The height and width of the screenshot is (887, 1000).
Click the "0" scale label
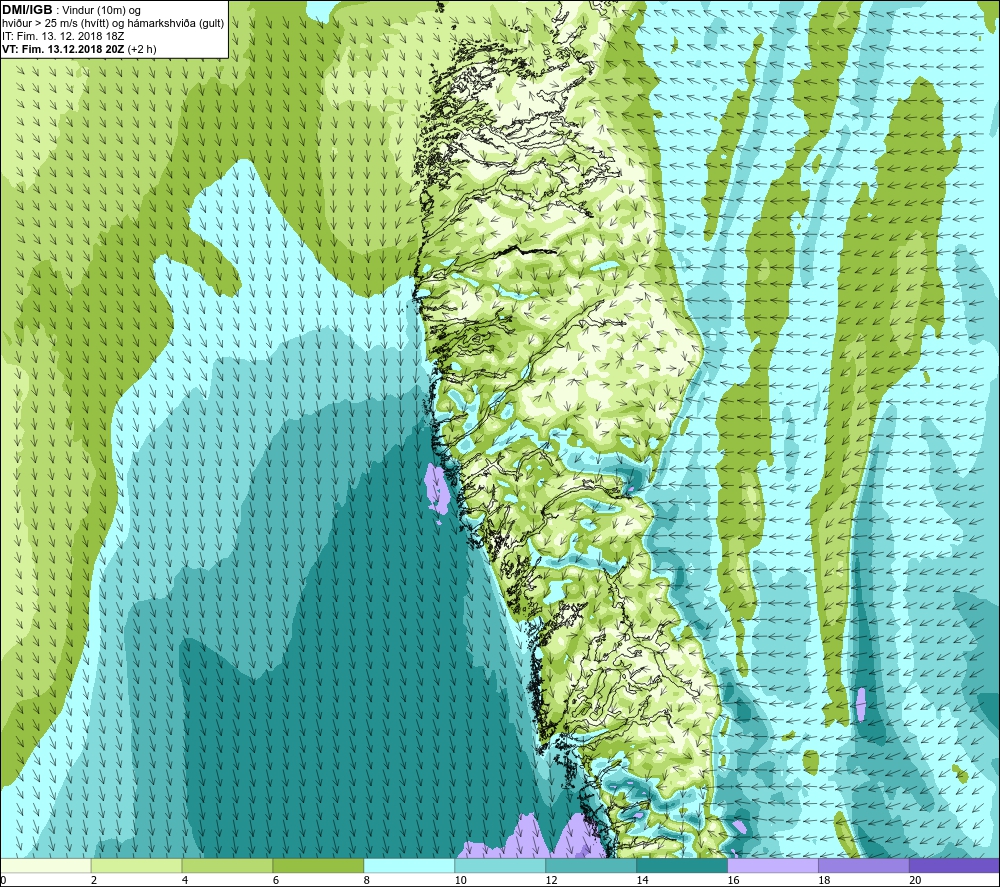[x=3, y=880]
